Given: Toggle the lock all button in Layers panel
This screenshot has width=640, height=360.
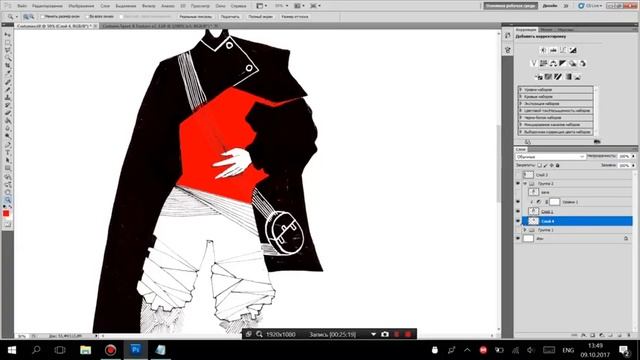Looking at the screenshot, I should [558, 165].
